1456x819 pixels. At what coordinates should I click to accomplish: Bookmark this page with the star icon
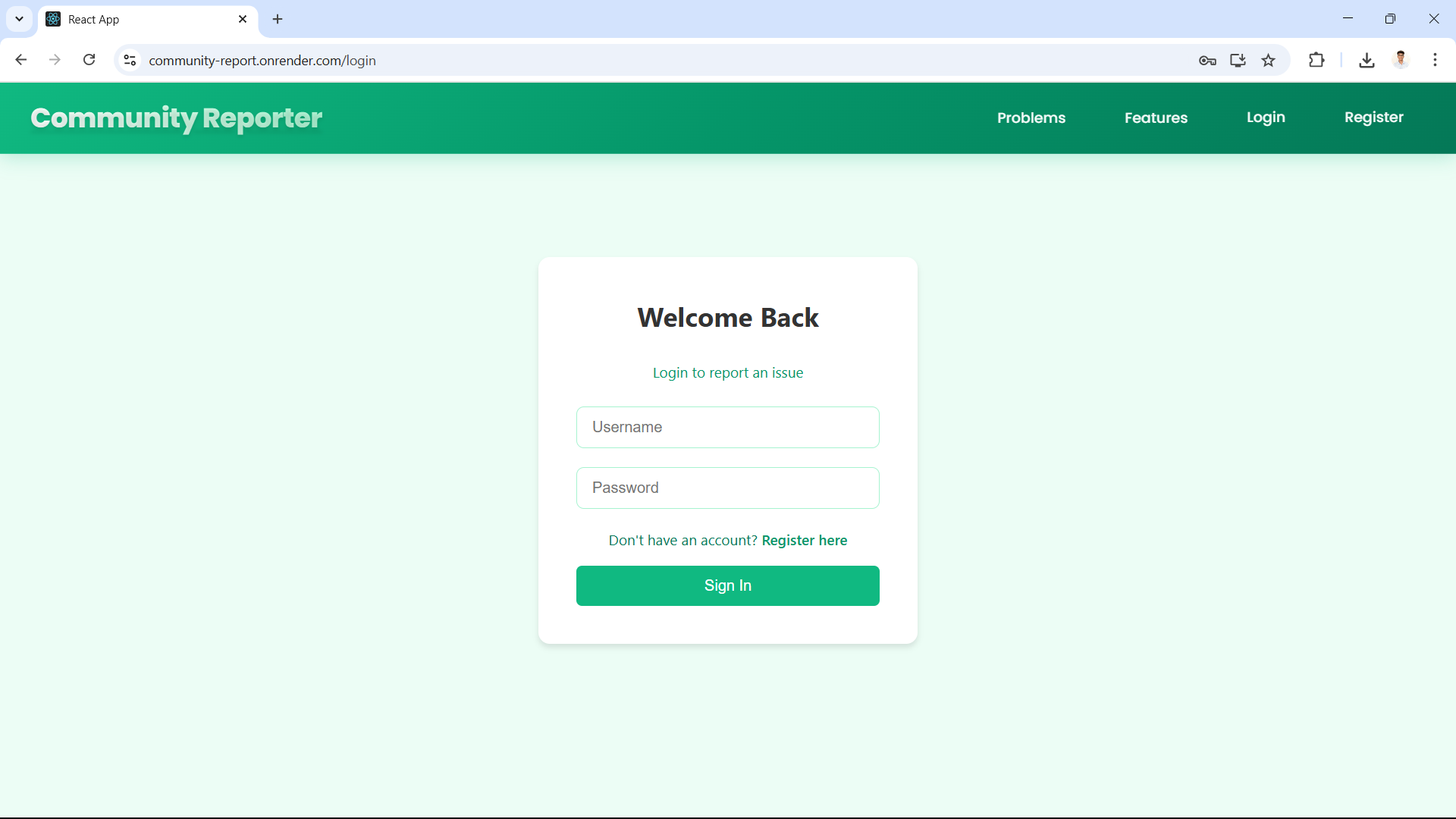[1269, 61]
